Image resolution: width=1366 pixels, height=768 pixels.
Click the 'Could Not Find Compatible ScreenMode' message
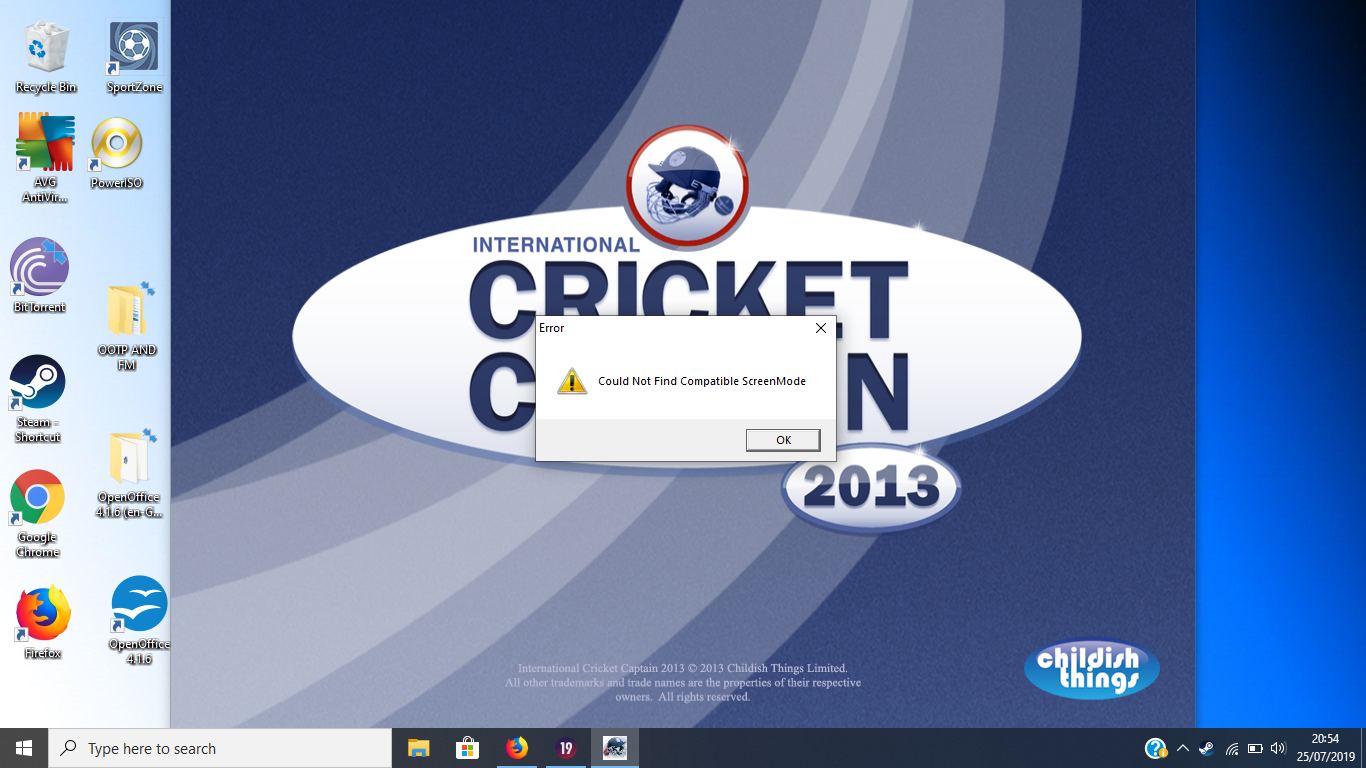pos(702,381)
